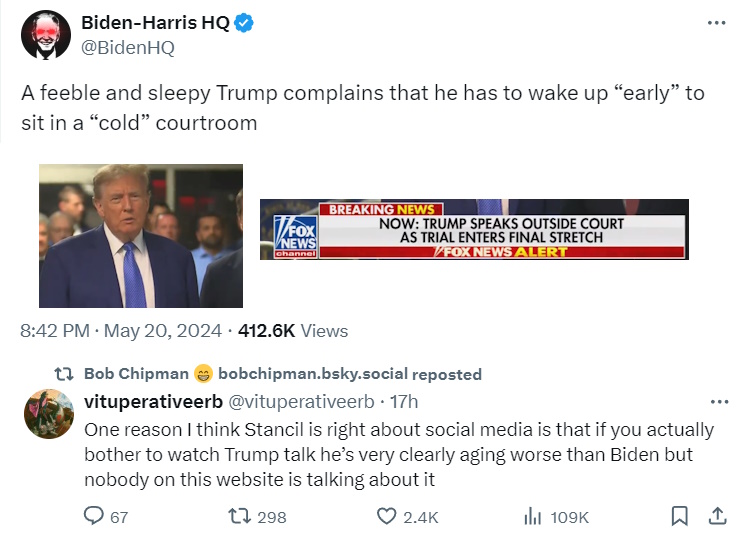743x543 pixels.
Task: Click the 8:42 PM May 20, 2024 timestamp
Action: tap(120, 330)
